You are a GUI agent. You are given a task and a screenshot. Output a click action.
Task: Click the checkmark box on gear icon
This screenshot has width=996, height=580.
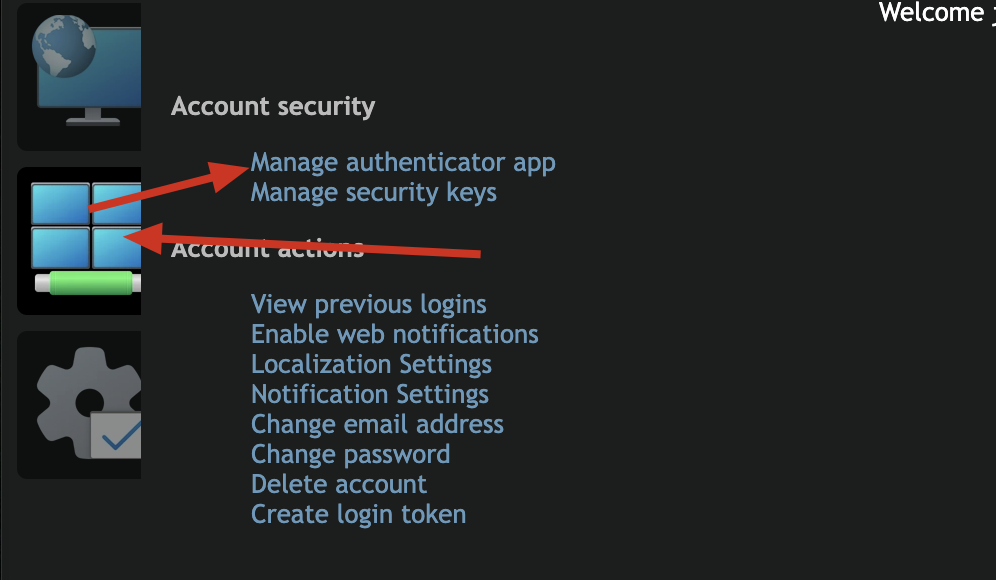point(116,435)
